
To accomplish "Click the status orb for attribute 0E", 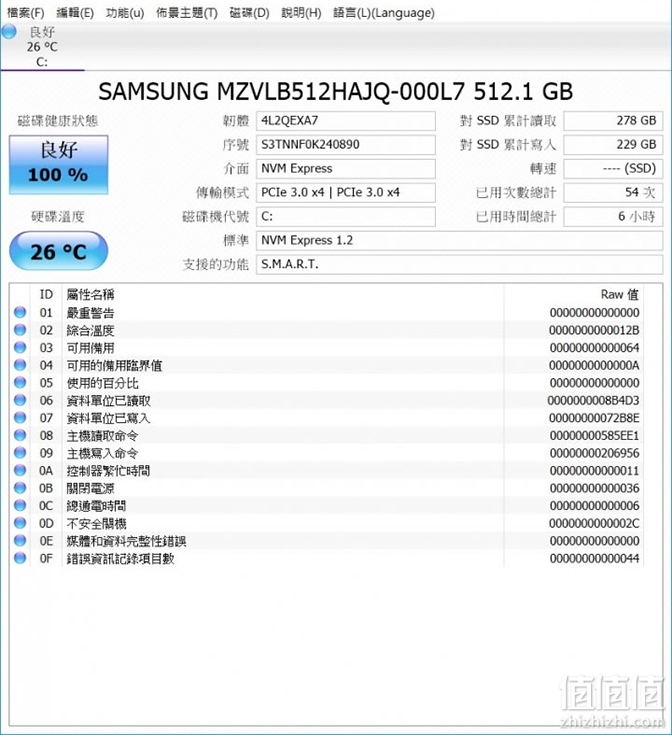I will [x=20, y=540].
